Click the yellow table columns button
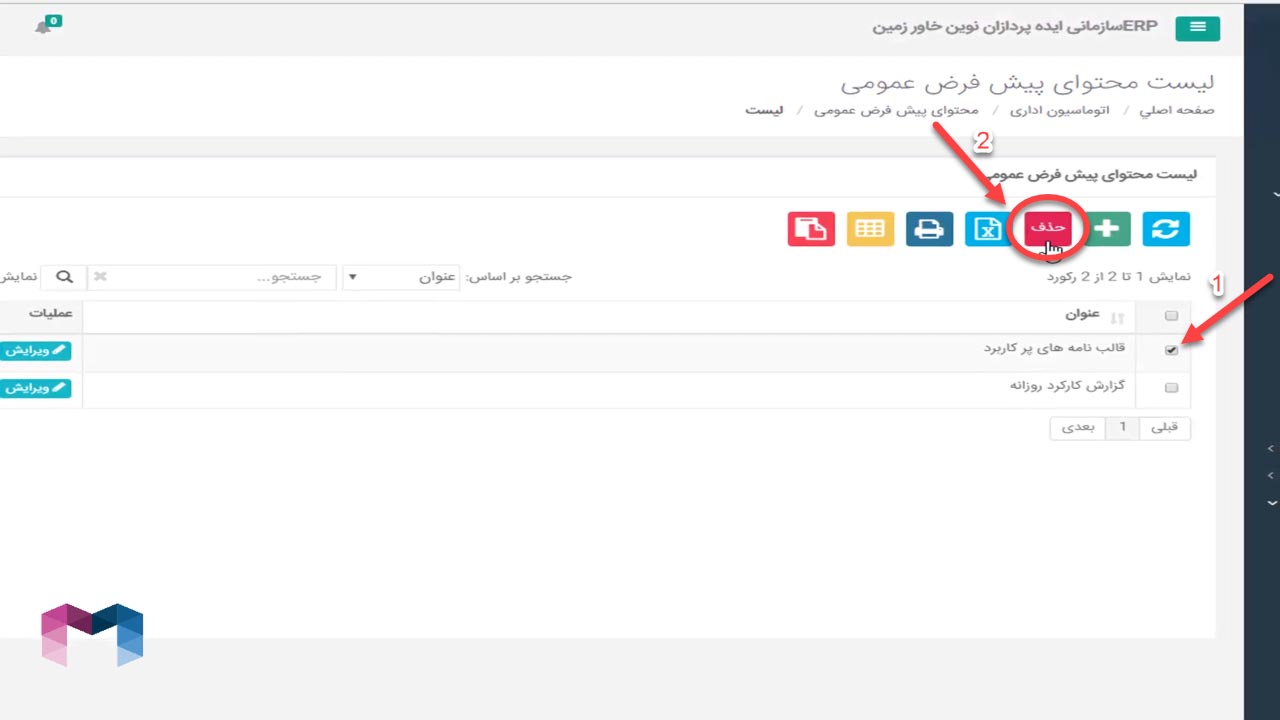The height and width of the screenshot is (720, 1280). [870, 229]
